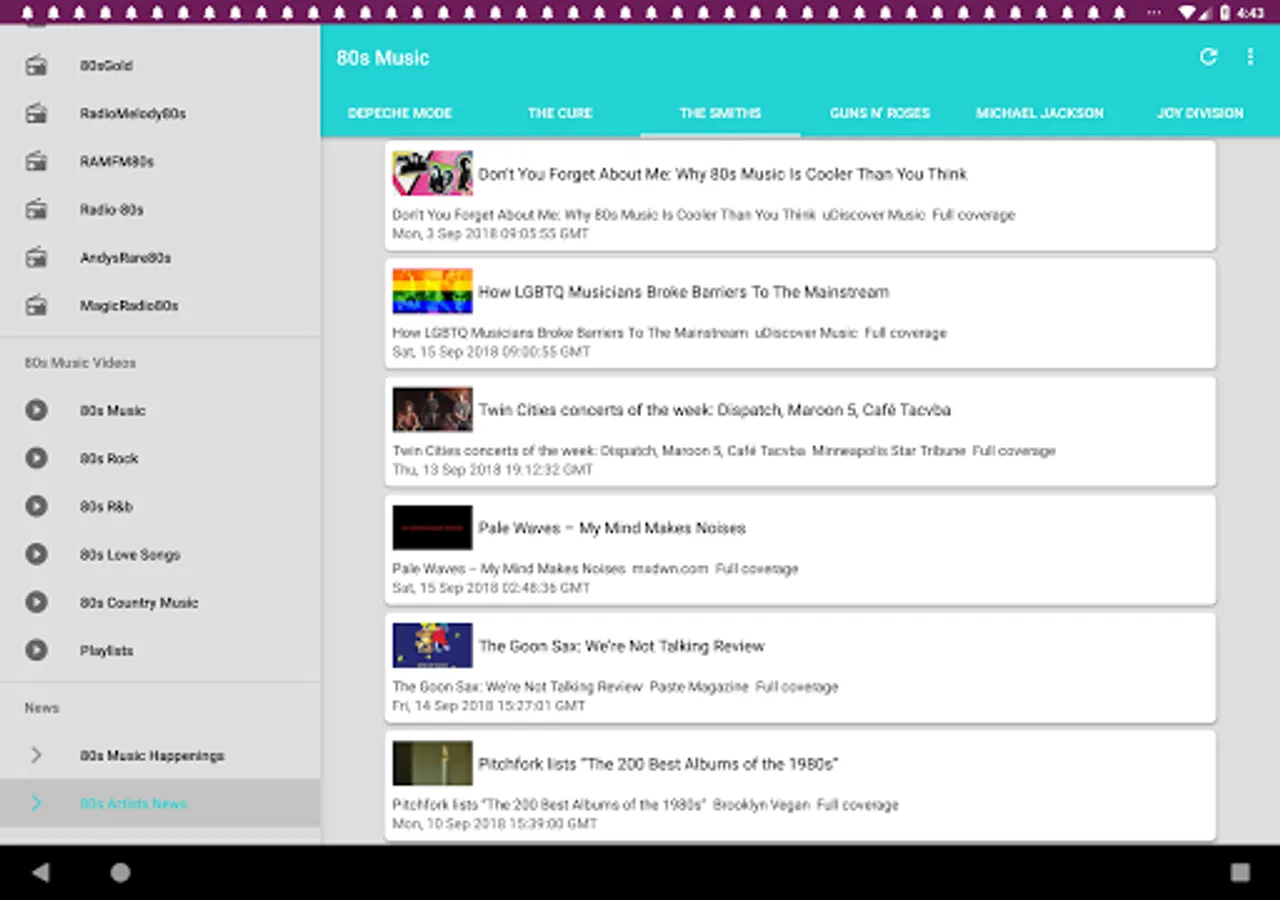This screenshot has width=1280, height=900.
Task: Tap Android home circle button
Action: point(120,873)
